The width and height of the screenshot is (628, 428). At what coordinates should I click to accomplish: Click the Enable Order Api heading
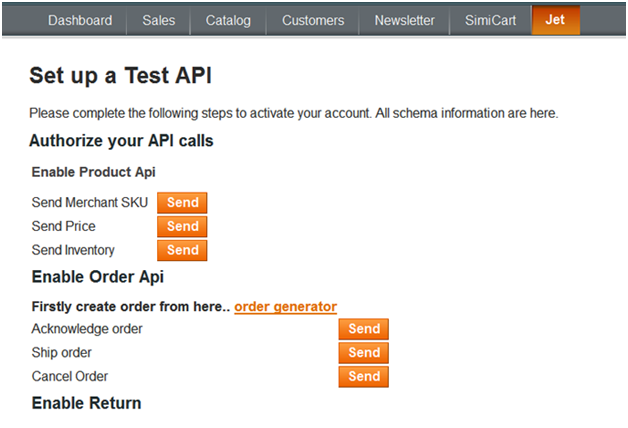tap(98, 277)
